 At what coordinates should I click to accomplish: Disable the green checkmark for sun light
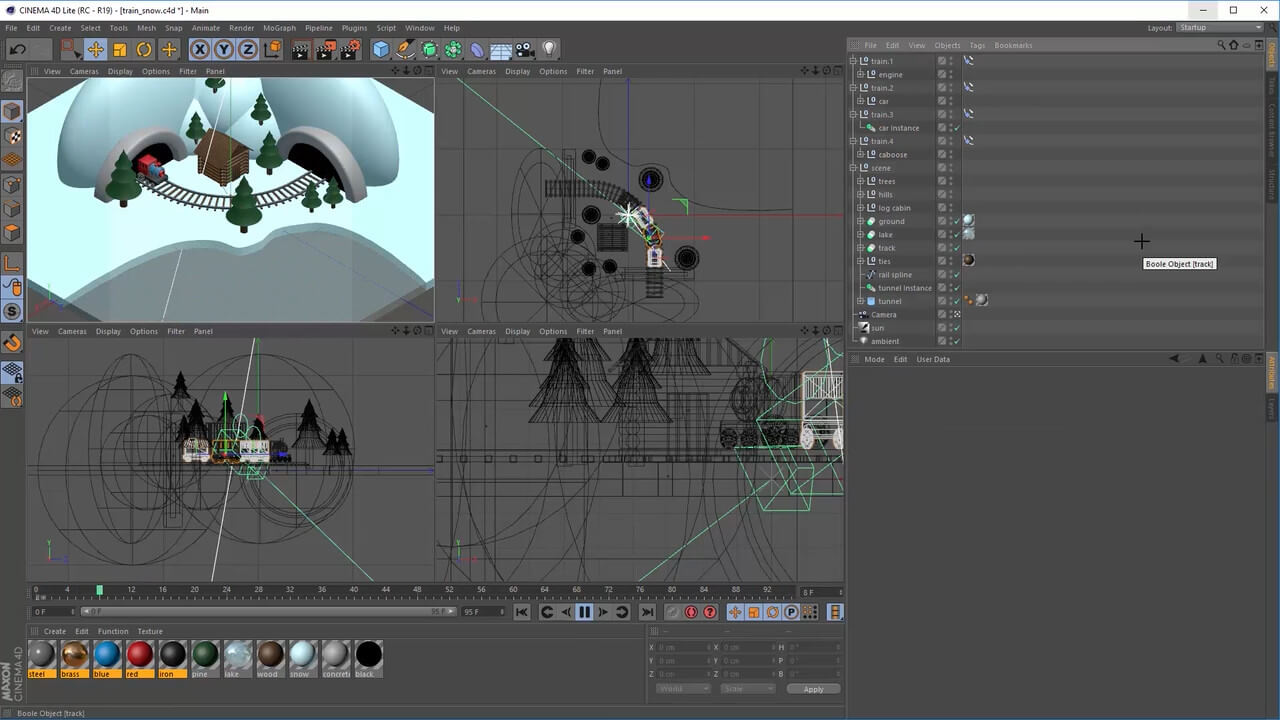point(956,328)
